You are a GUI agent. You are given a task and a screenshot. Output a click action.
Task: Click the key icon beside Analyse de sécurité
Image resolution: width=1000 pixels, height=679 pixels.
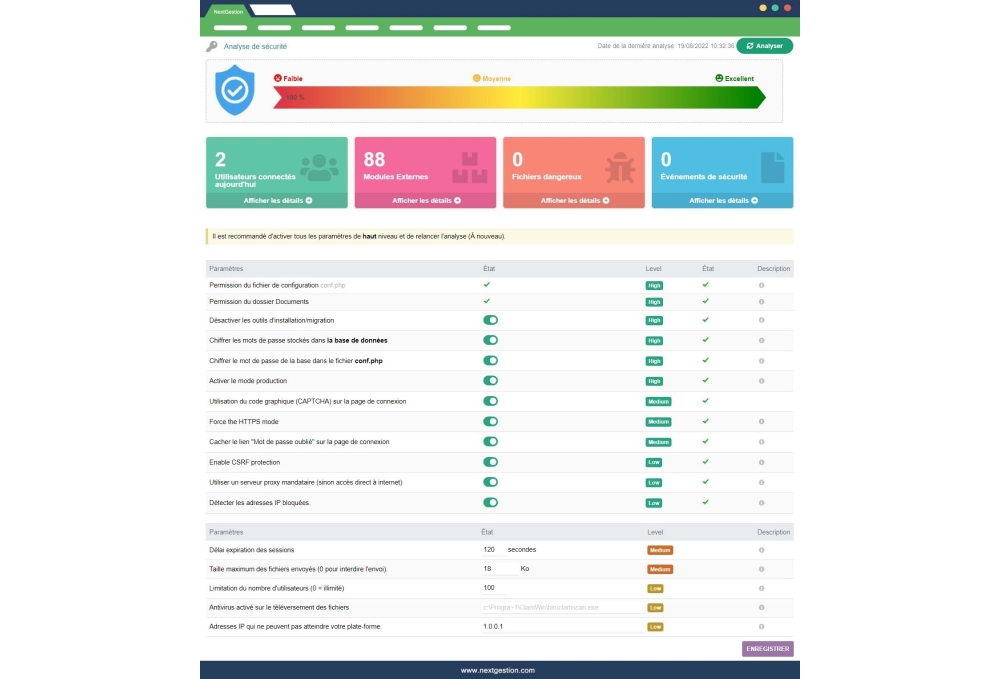(212, 46)
